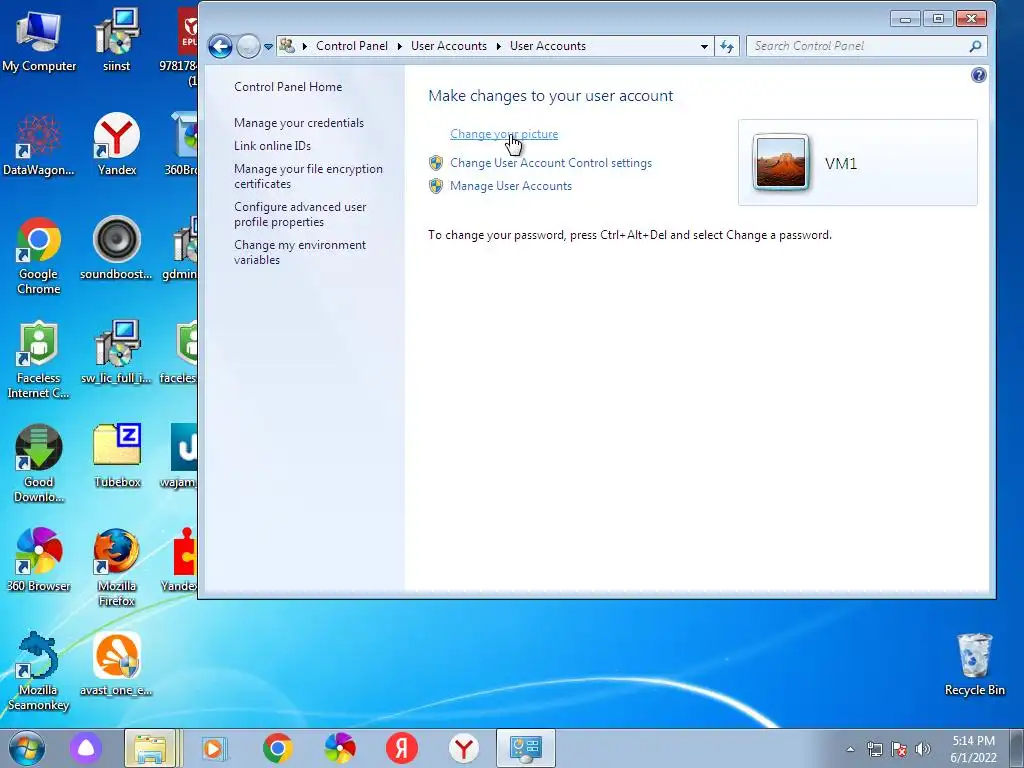Select 360 Browser desktop shortcut
The width and height of the screenshot is (1024, 768).
point(39,560)
